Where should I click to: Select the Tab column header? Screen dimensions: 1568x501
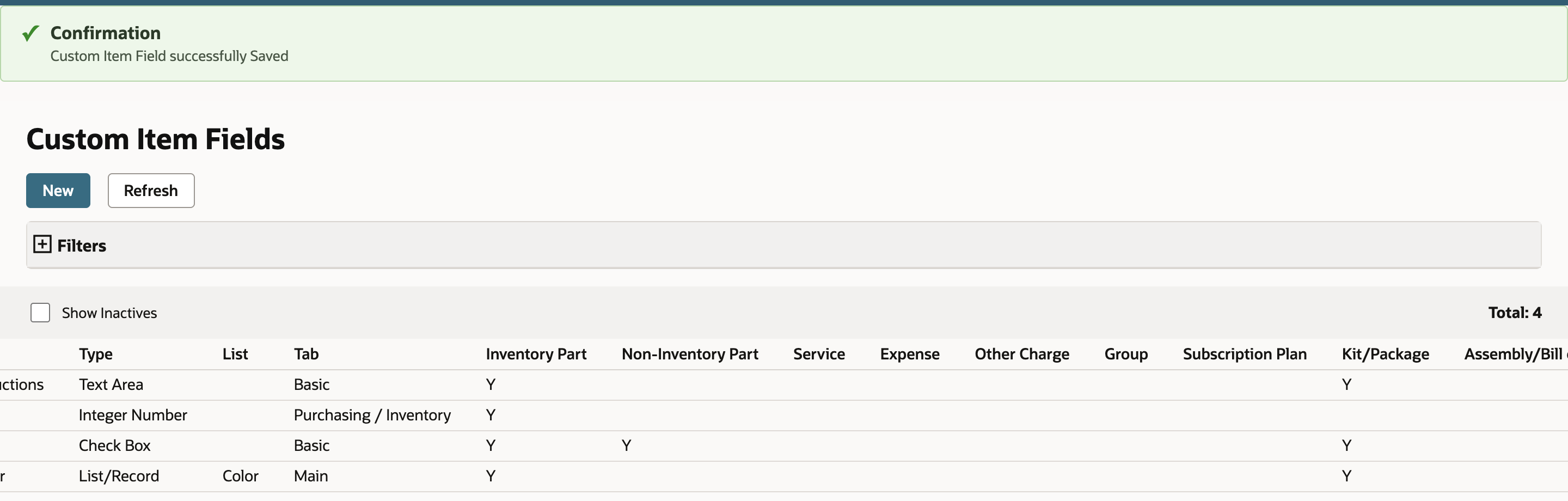click(306, 355)
